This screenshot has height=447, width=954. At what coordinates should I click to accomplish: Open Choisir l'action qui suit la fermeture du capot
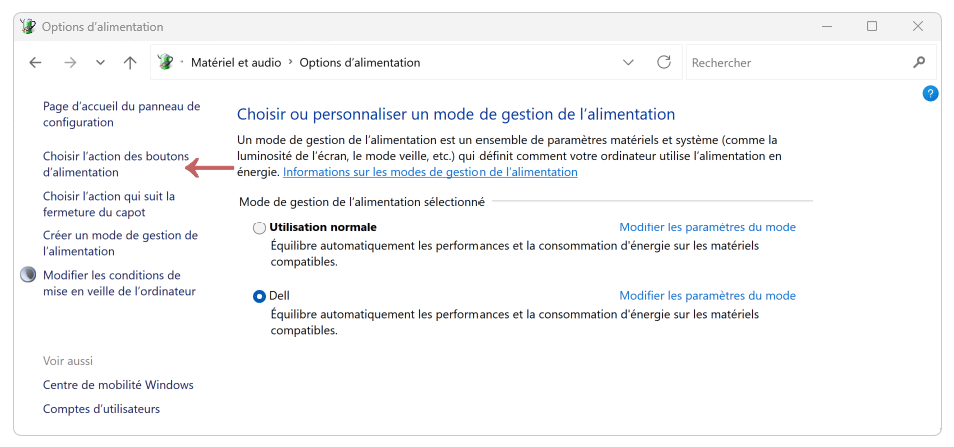tap(109, 204)
